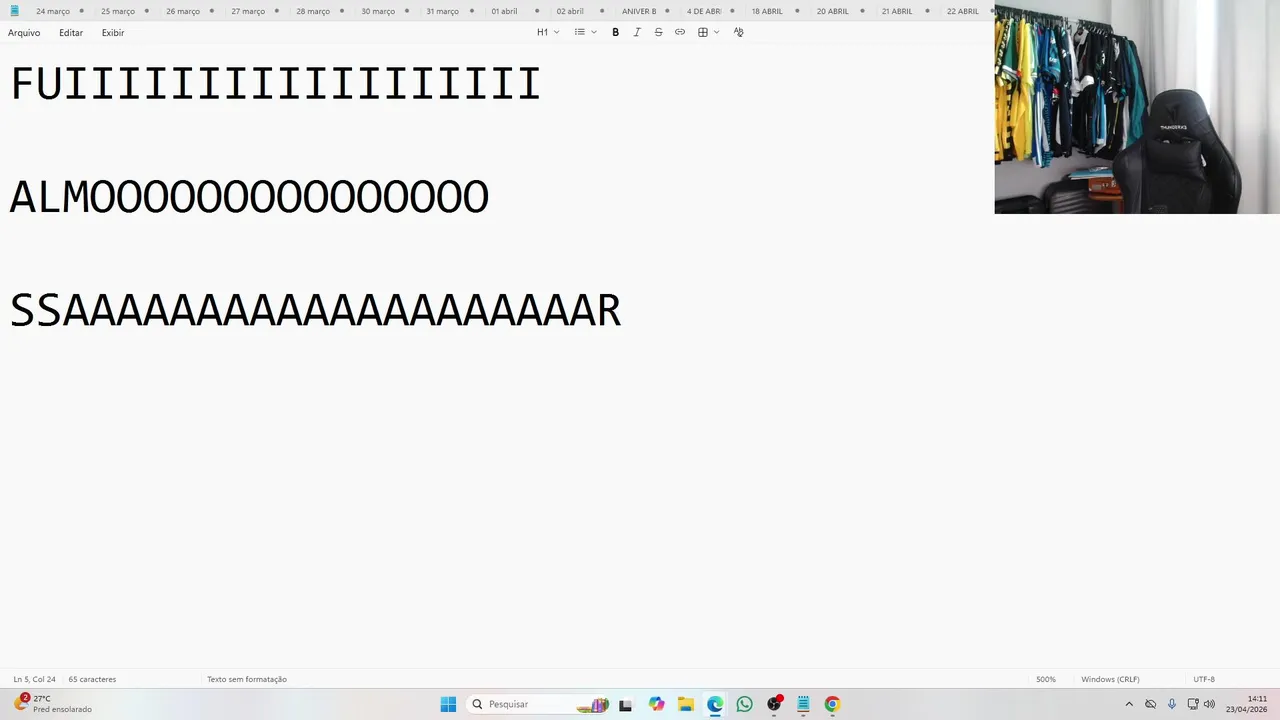Apply strikethrough formatting
Screen dimensions: 1280x720
[x=658, y=32]
